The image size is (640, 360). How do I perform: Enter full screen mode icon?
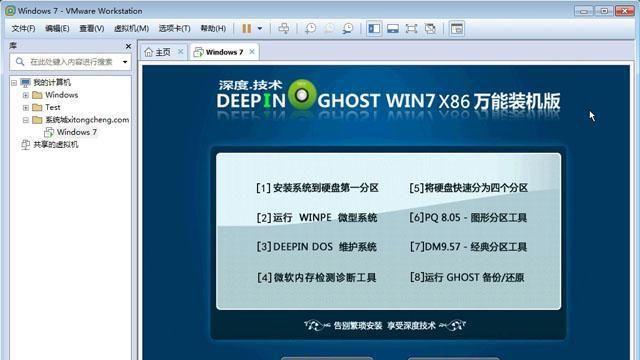[x=411, y=29]
